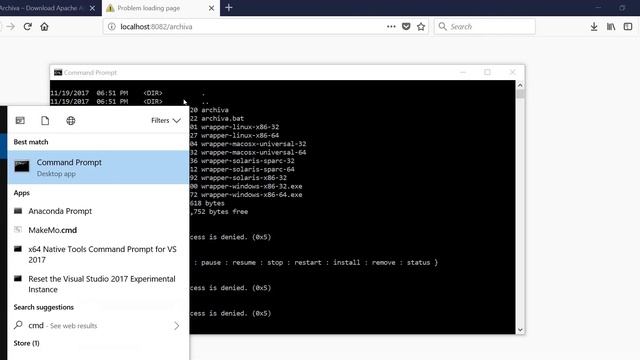Open MakeMo.cmd from Apps list
The height and width of the screenshot is (360, 640).
(x=98, y=230)
